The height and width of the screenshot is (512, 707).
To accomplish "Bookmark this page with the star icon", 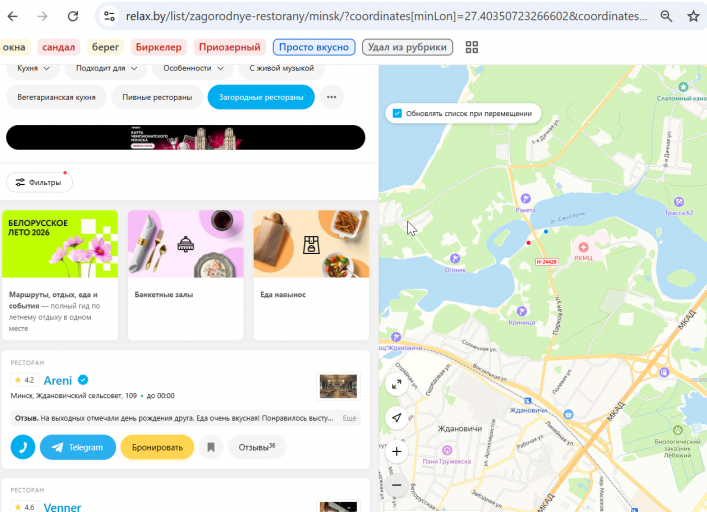I will point(693,17).
